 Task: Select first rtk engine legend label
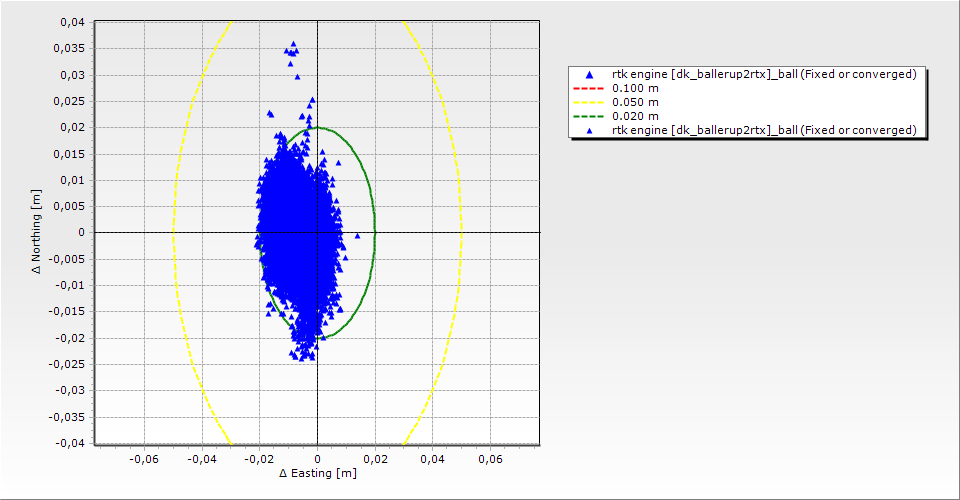coord(764,74)
